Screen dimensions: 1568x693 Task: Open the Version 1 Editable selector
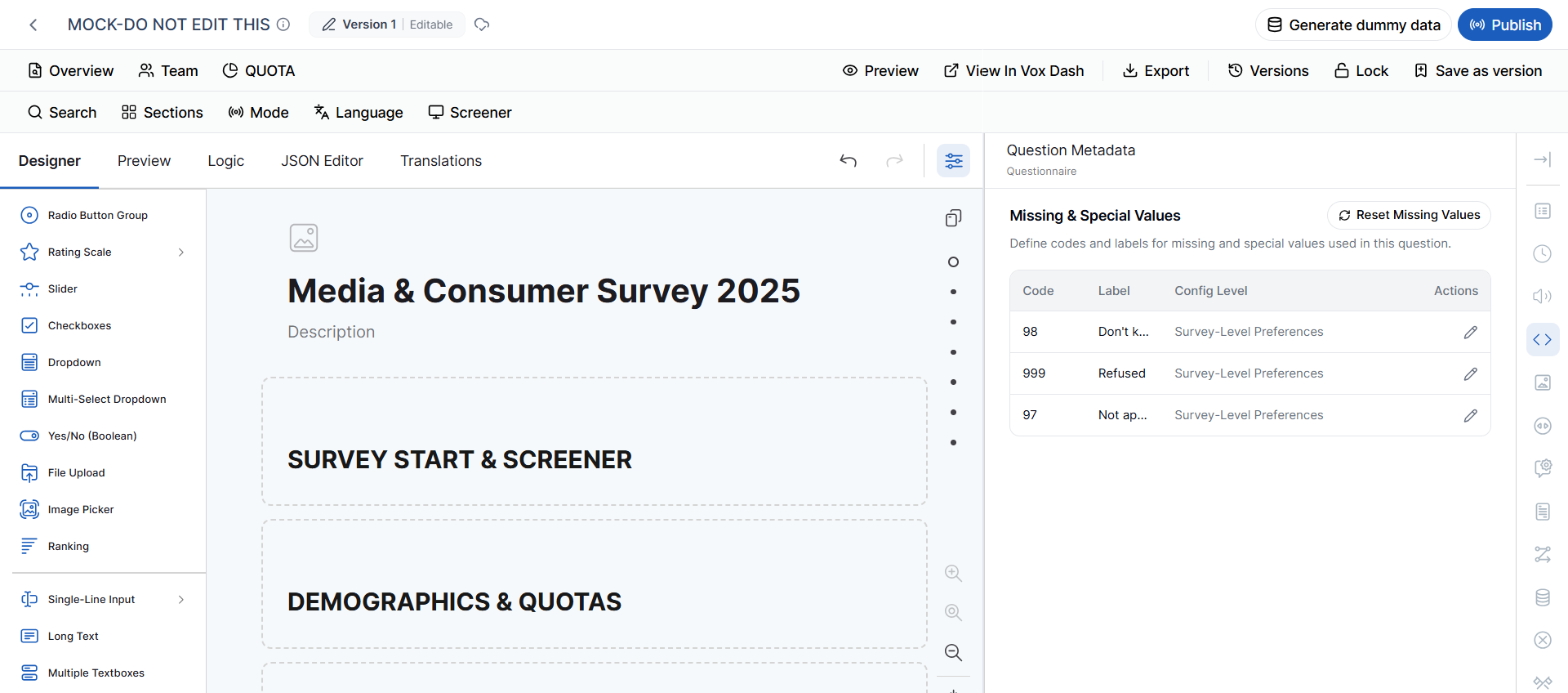click(387, 25)
